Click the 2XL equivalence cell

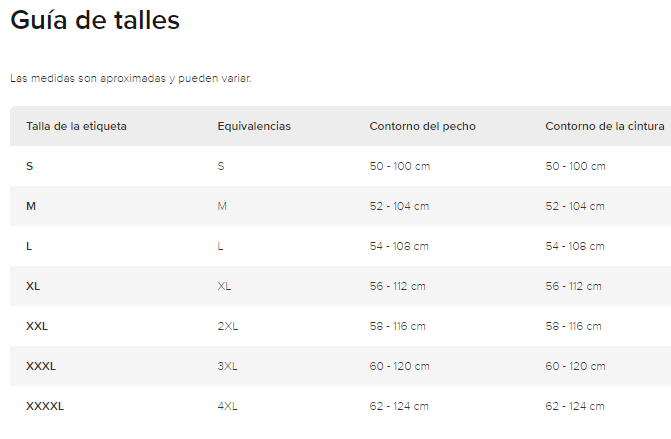tap(227, 326)
